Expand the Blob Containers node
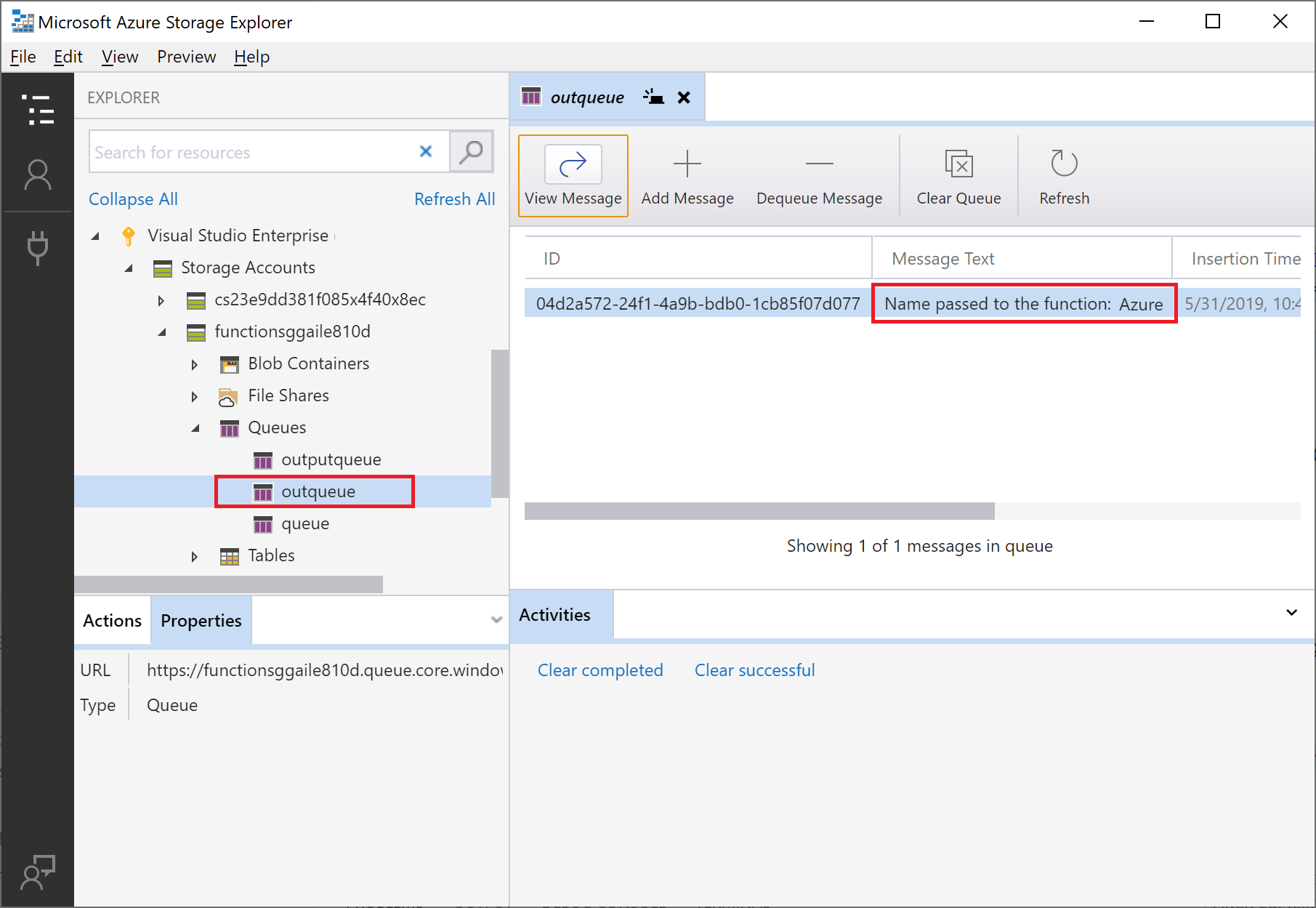 coord(194,363)
